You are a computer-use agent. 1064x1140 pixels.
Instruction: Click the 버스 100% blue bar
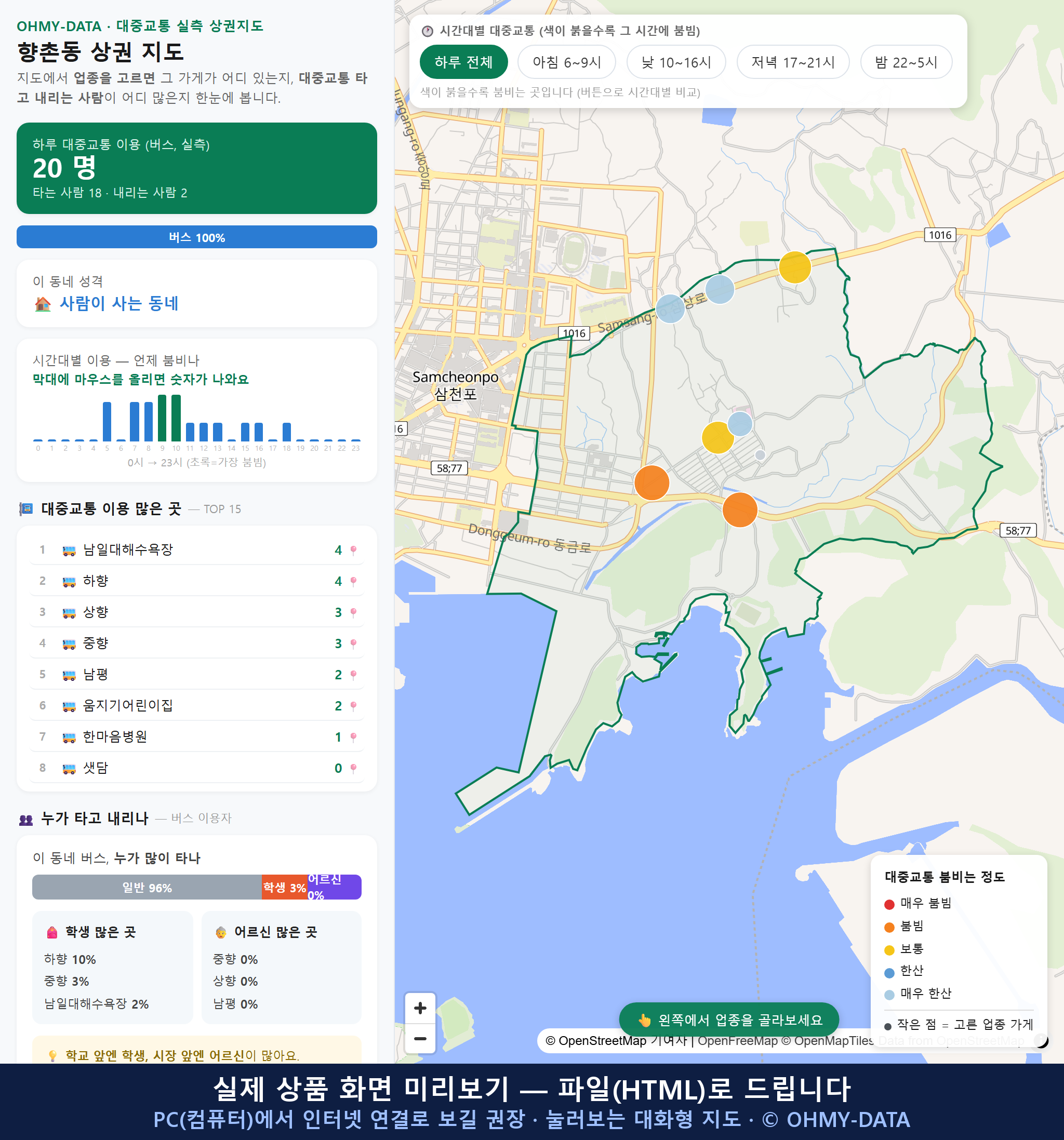(197, 237)
